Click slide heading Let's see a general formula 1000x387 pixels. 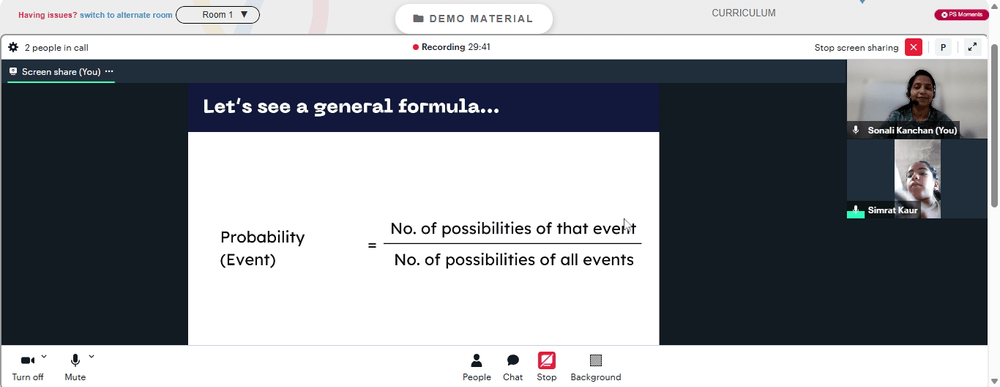tap(351, 107)
